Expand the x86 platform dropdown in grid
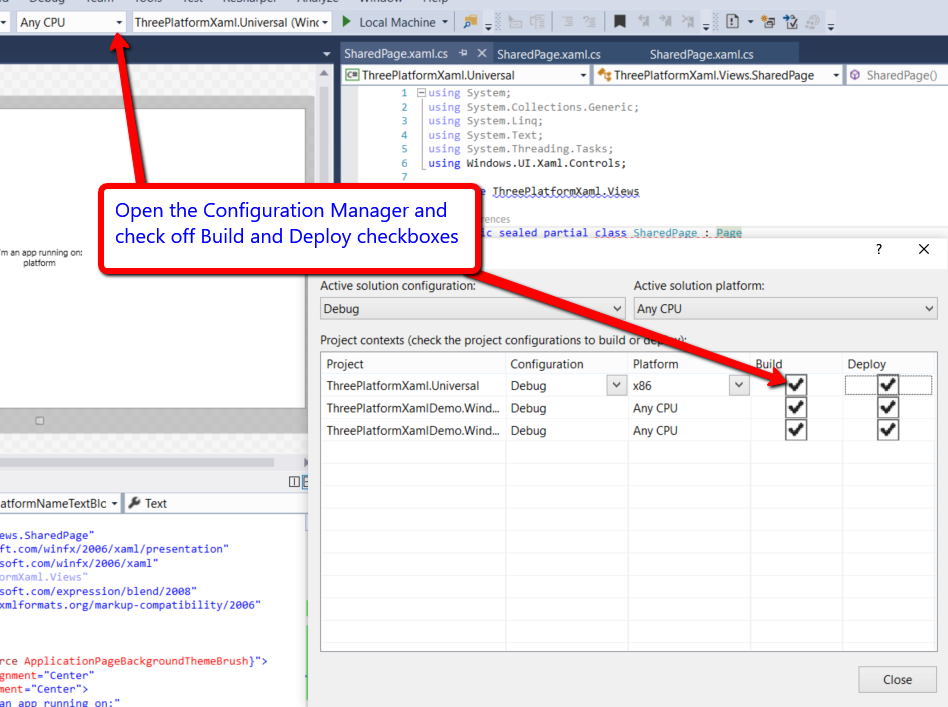948x707 pixels. tap(739, 385)
